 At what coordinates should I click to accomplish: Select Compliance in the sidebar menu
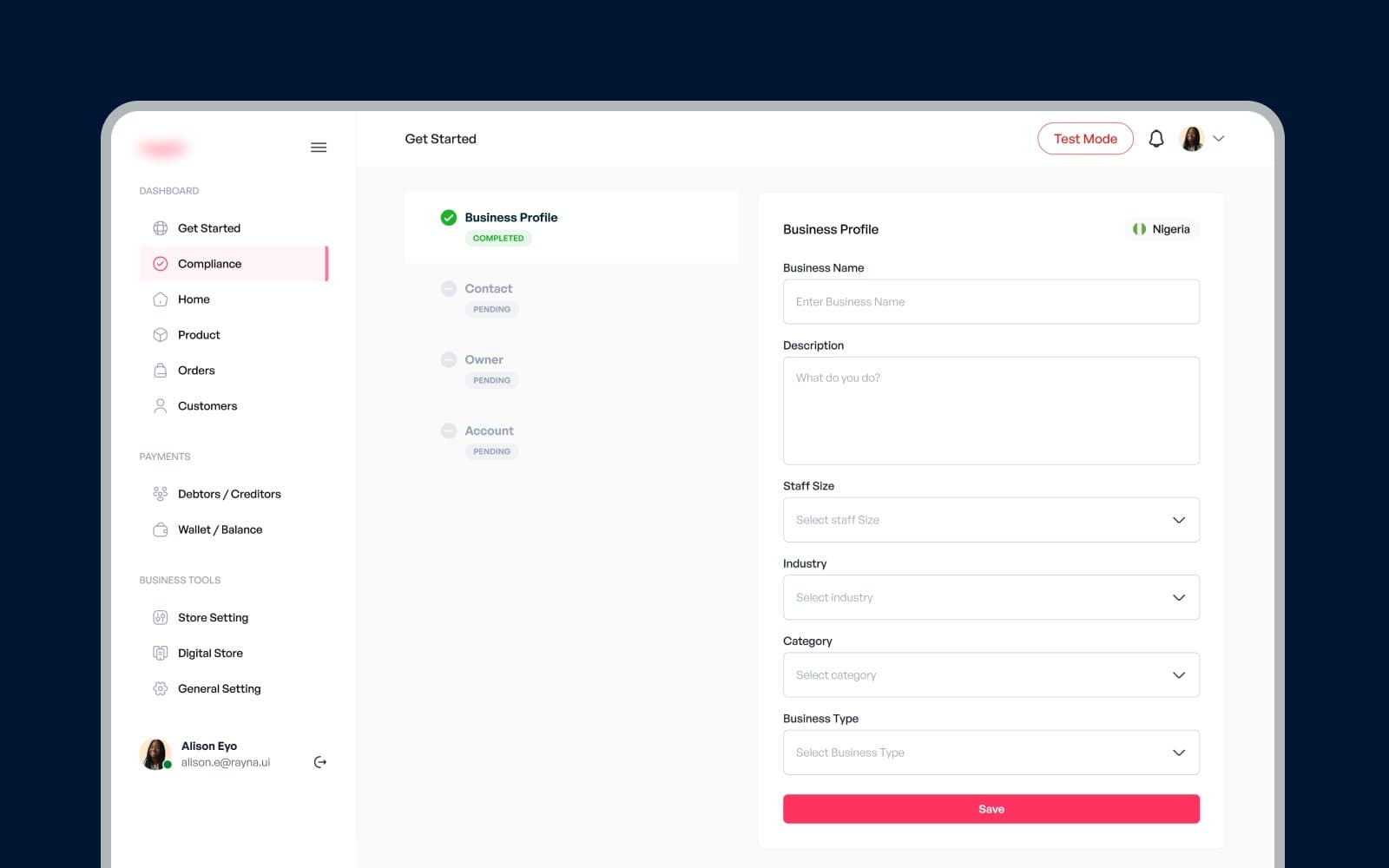click(x=209, y=264)
